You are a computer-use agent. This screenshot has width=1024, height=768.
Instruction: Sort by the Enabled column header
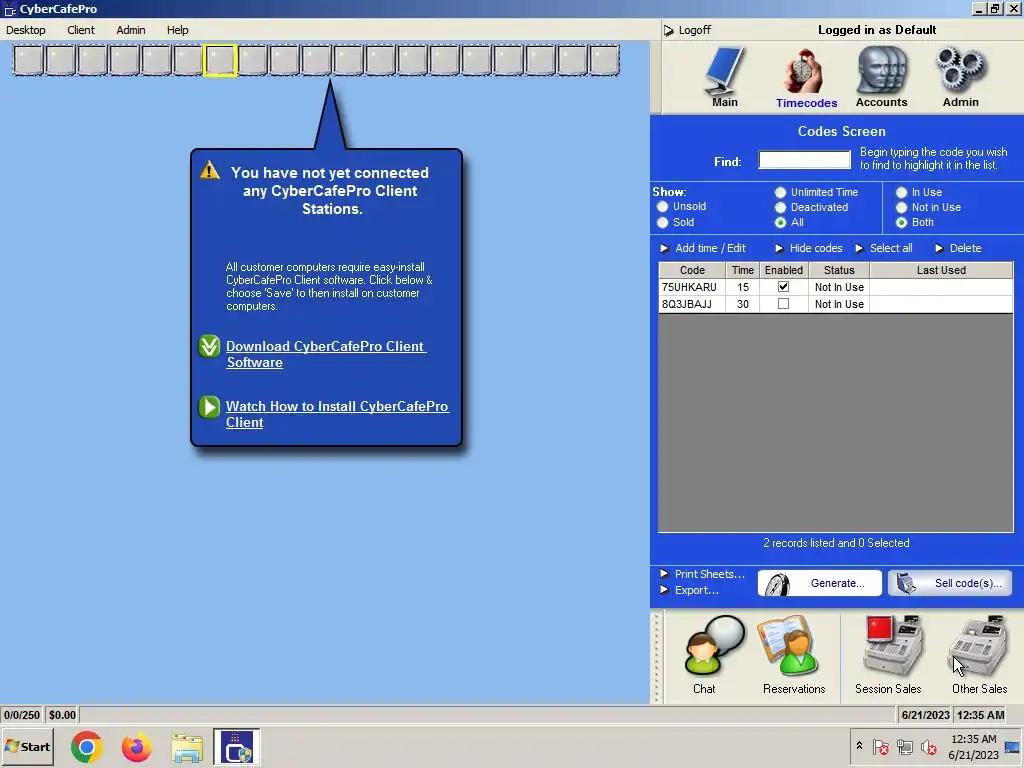pos(784,270)
